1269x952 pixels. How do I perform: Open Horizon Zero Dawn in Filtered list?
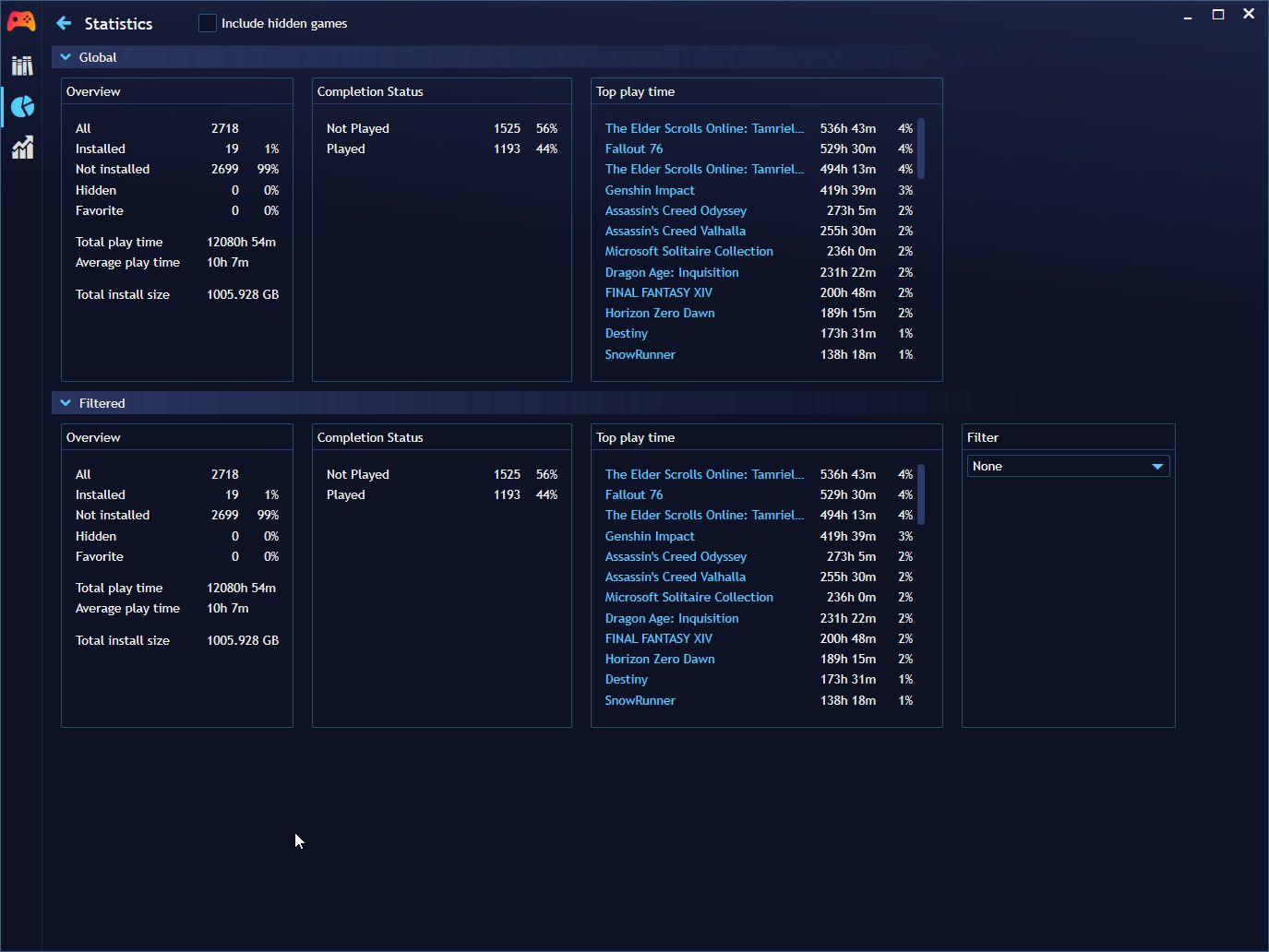coord(660,659)
